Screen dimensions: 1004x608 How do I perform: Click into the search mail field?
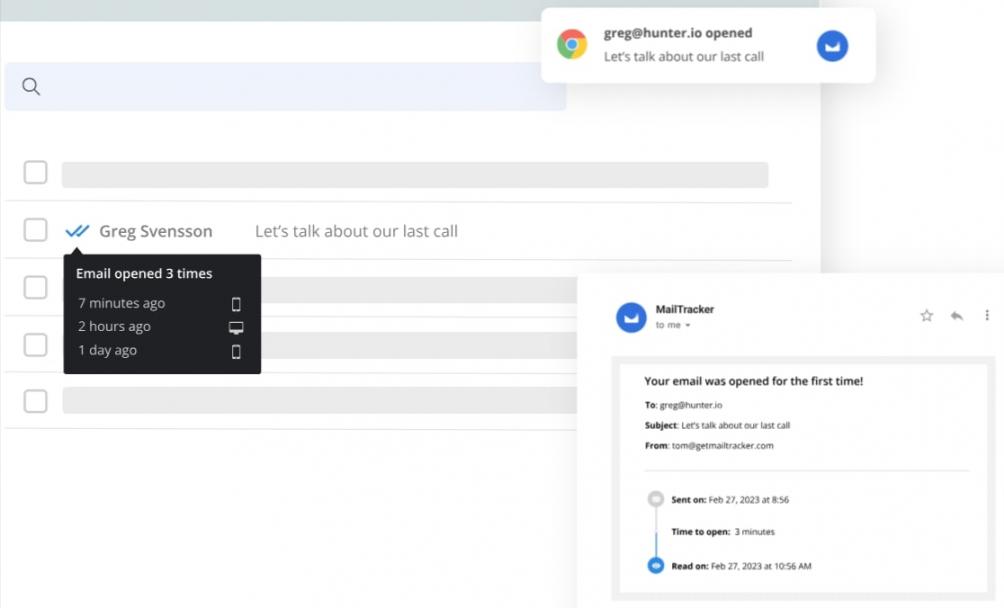(286, 86)
